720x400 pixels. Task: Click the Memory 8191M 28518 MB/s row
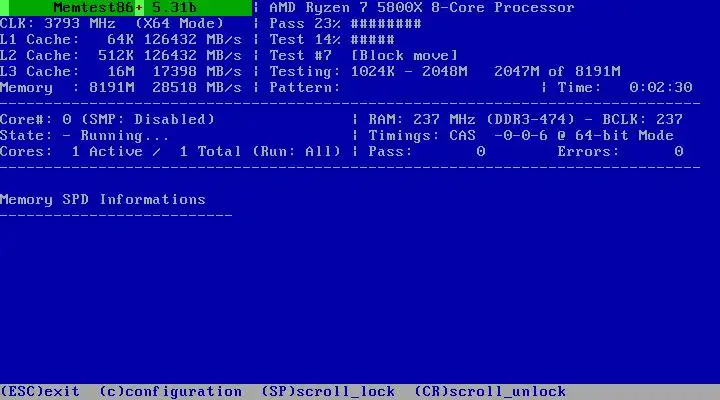[121, 88]
